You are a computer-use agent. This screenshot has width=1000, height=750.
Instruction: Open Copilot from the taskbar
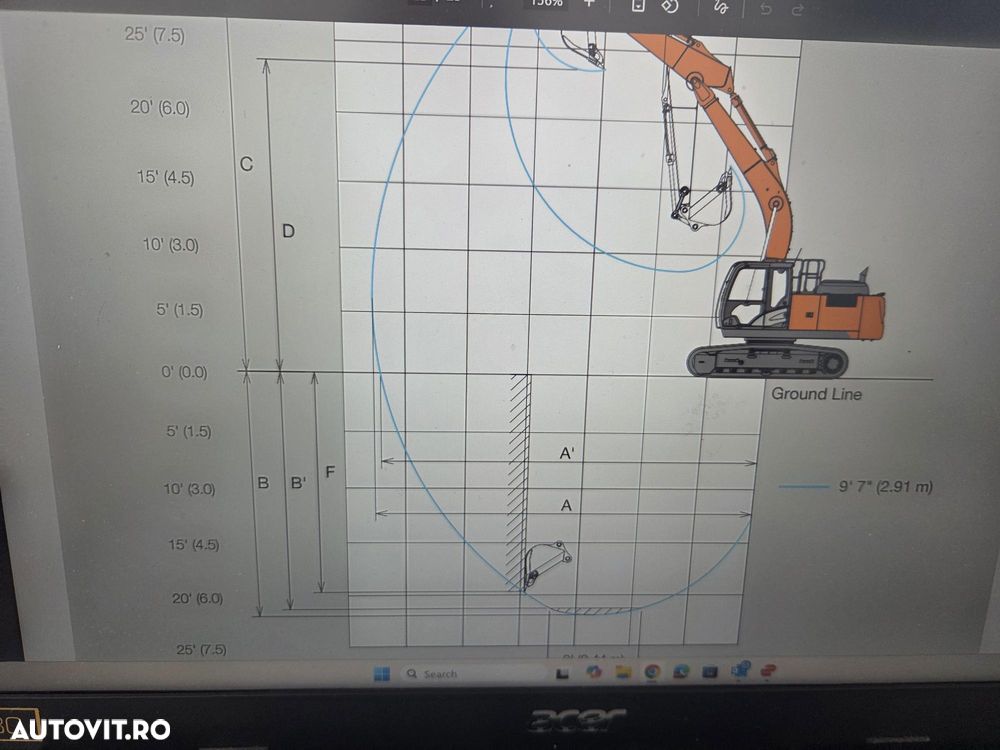pos(594,672)
